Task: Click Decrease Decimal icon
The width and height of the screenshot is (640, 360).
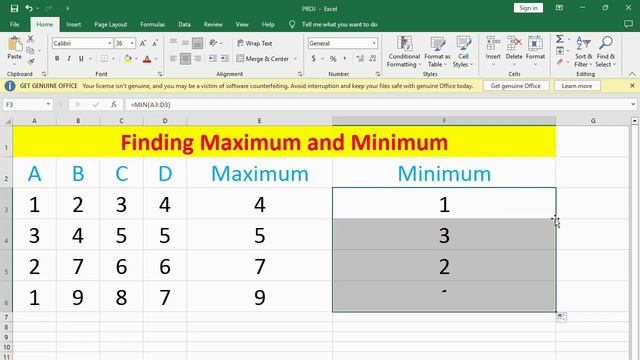Action: coord(373,59)
